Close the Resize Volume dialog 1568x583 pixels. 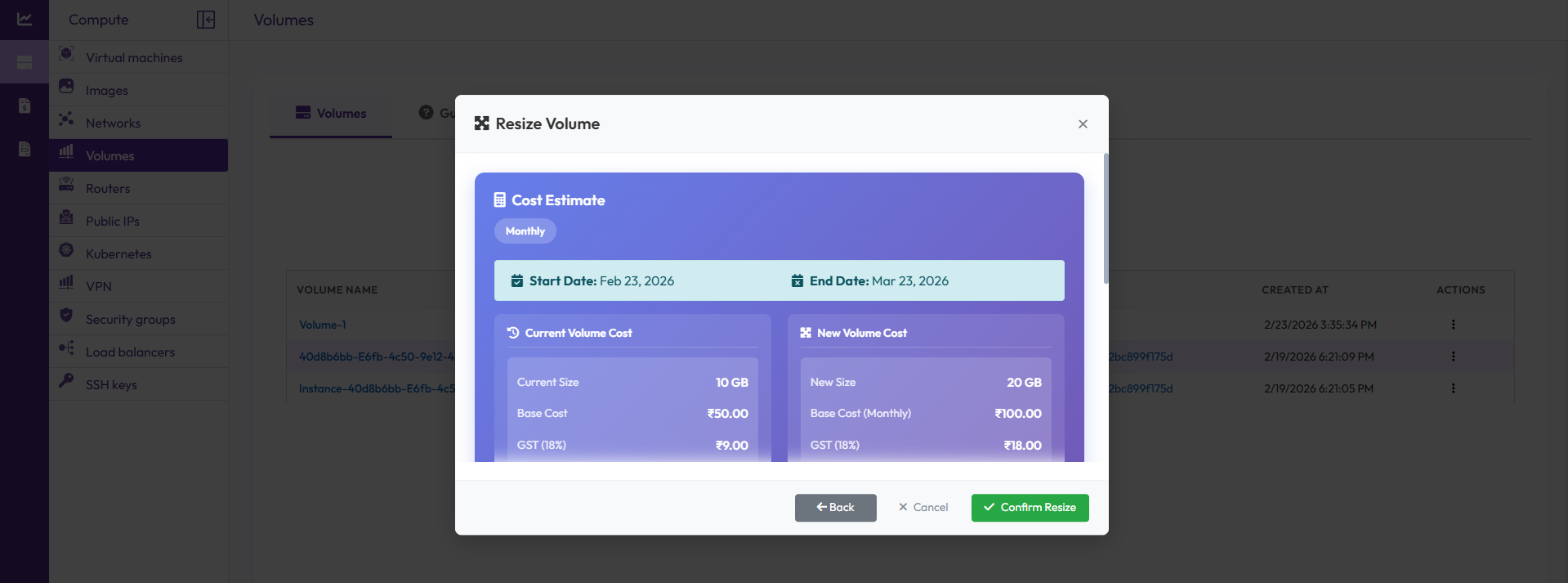1083,124
